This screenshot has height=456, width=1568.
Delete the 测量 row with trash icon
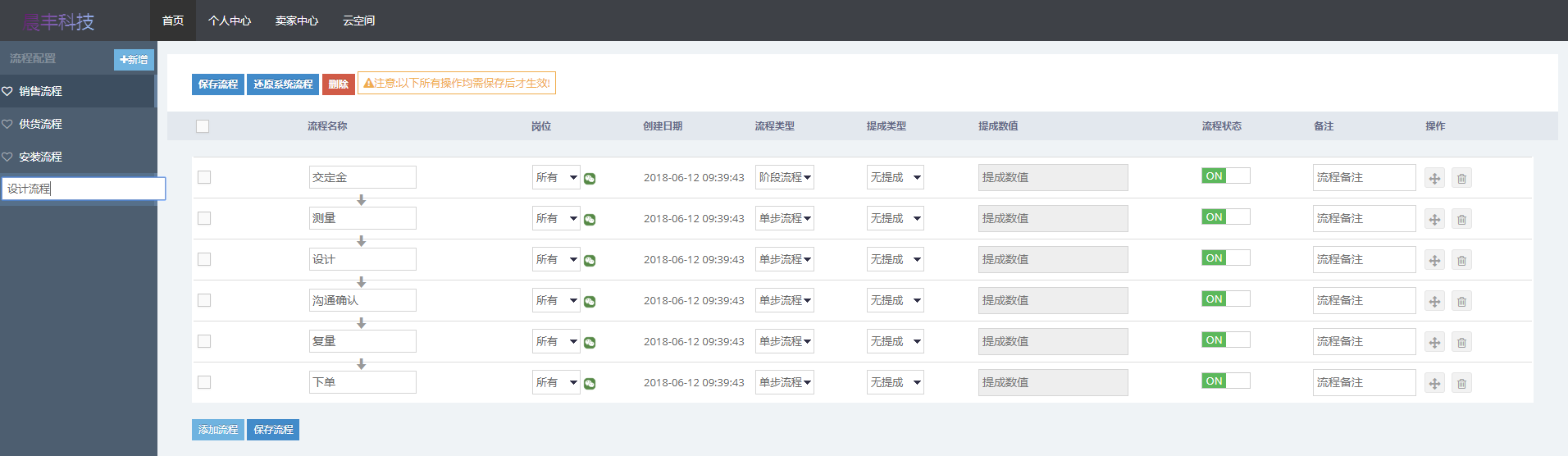click(x=1461, y=219)
